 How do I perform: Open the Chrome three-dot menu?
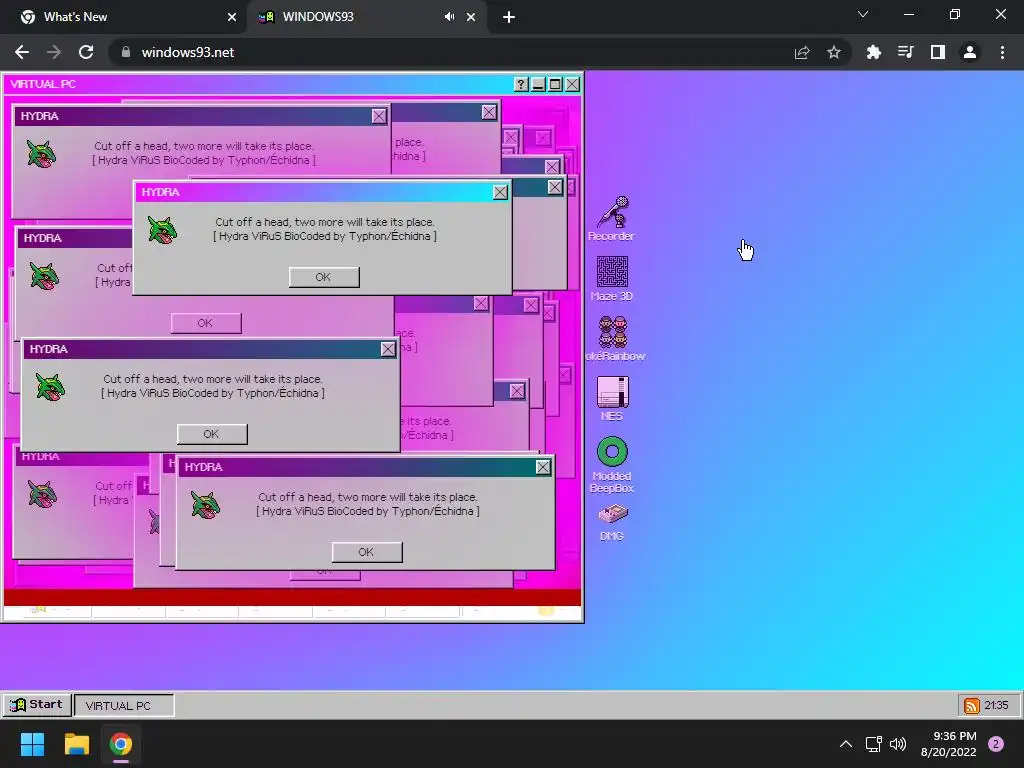point(1002,52)
